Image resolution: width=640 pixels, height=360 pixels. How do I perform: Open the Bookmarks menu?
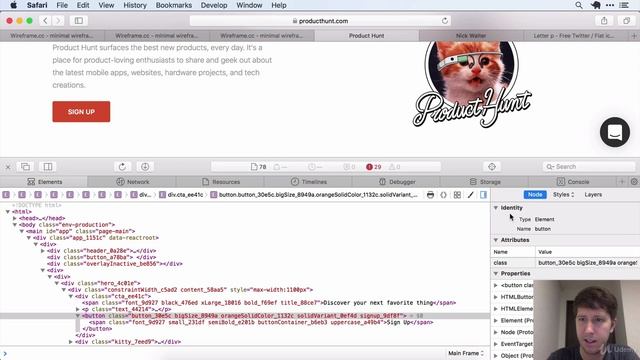pos(173,5)
